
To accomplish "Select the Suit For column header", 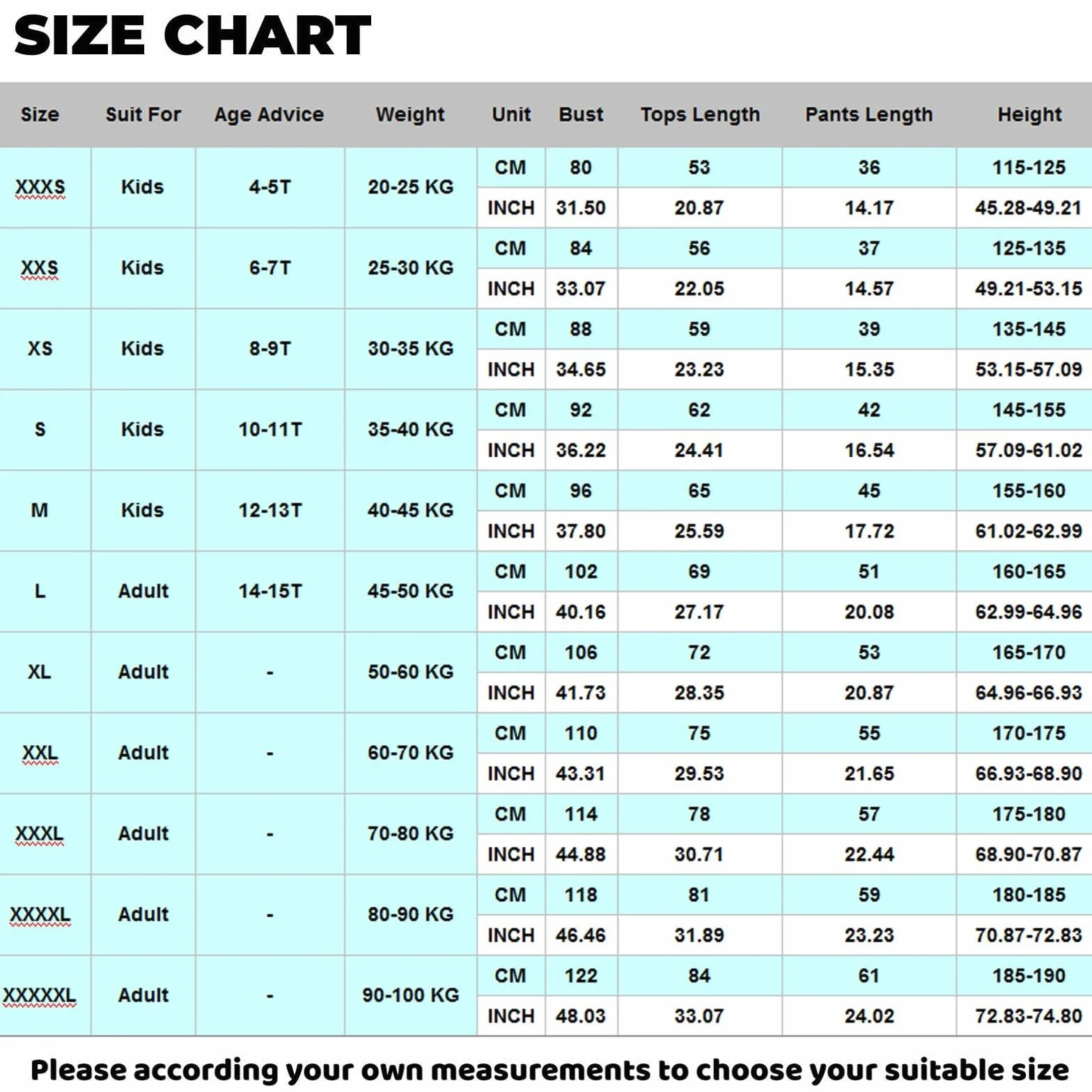I will (x=143, y=114).
